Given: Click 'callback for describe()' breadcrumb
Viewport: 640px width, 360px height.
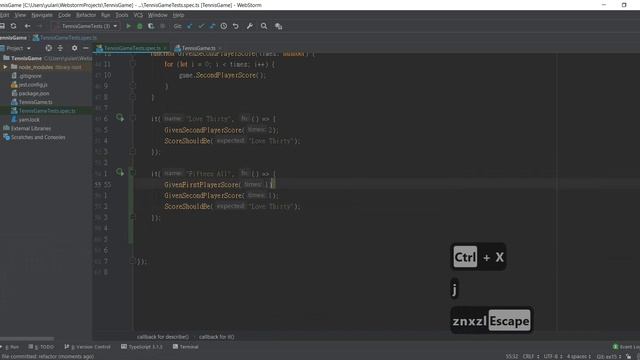Looking at the screenshot, I should point(162,337).
